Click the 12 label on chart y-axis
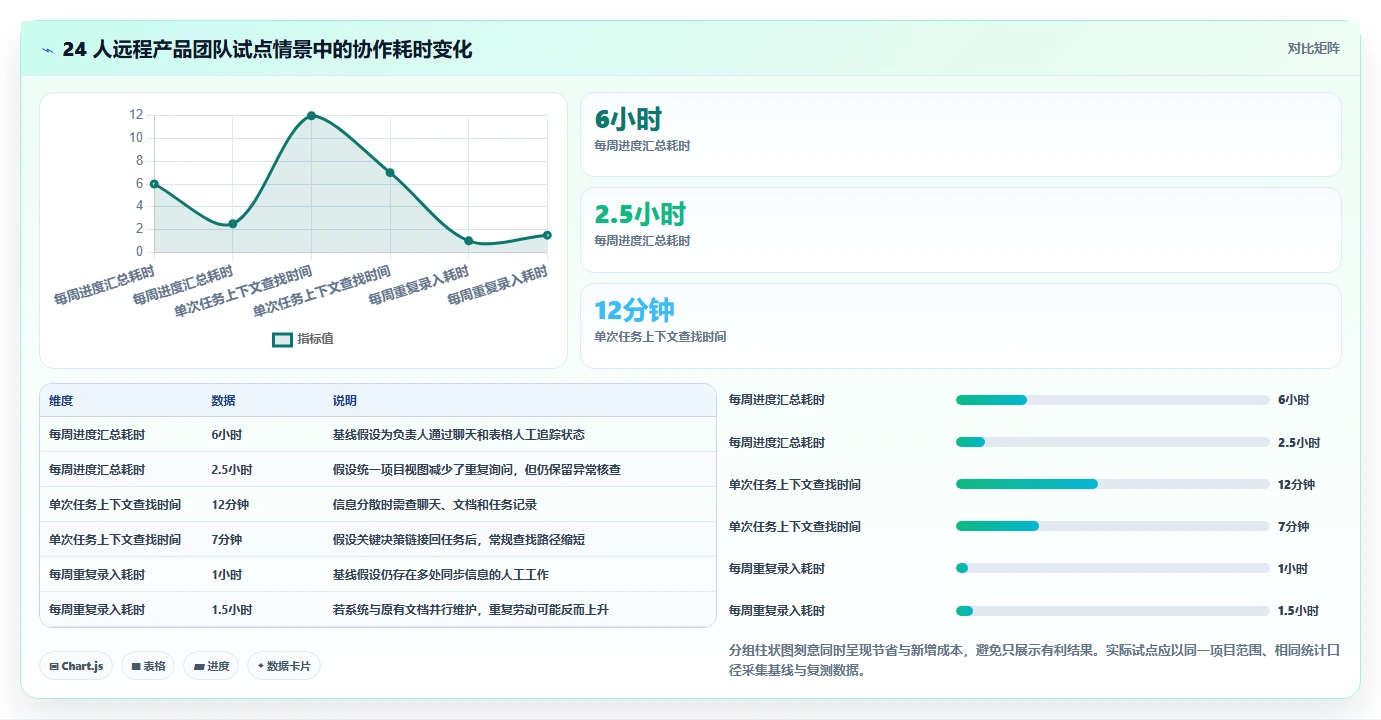 click(136, 115)
